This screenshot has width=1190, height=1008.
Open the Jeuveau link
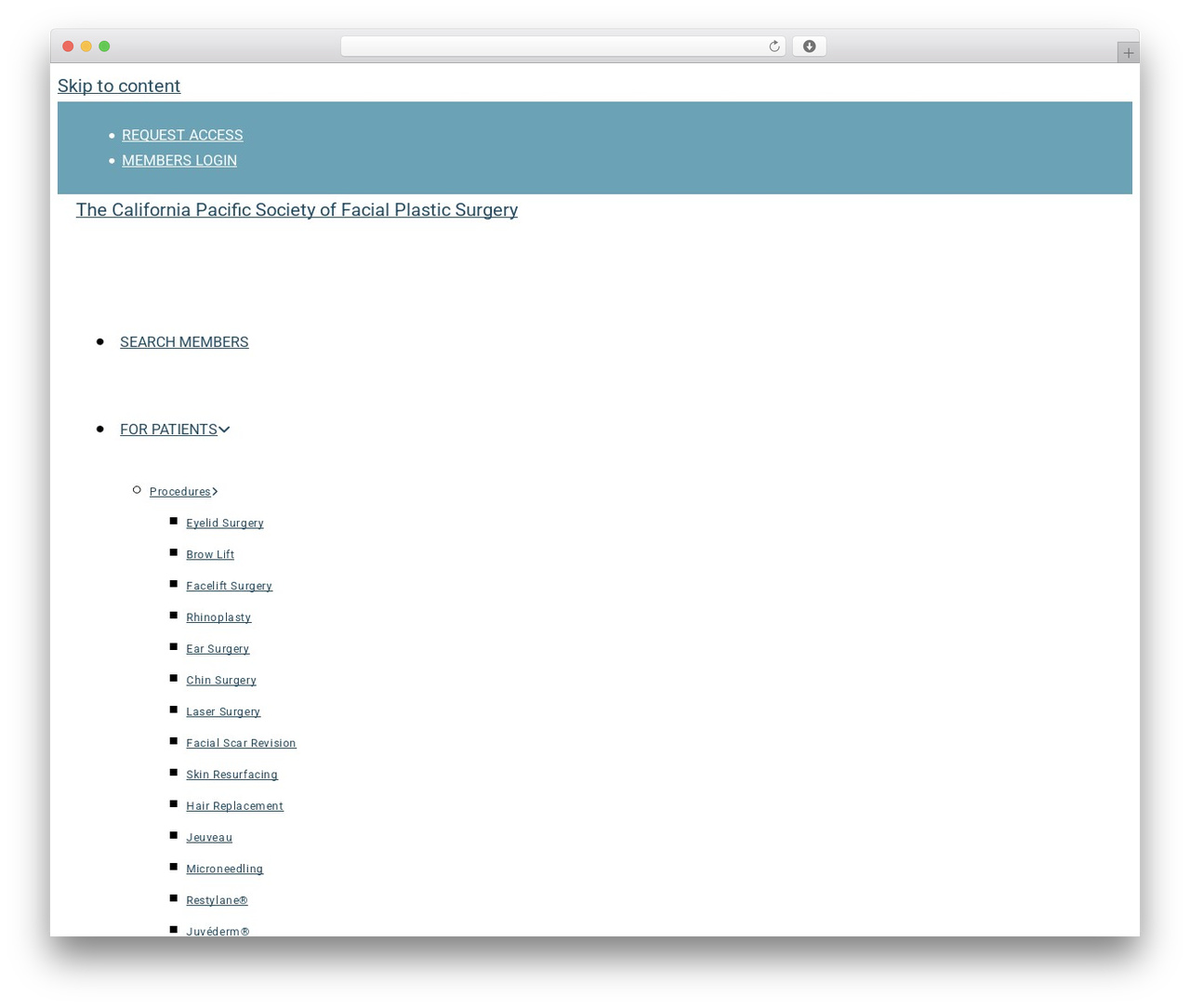[x=209, y=838]
